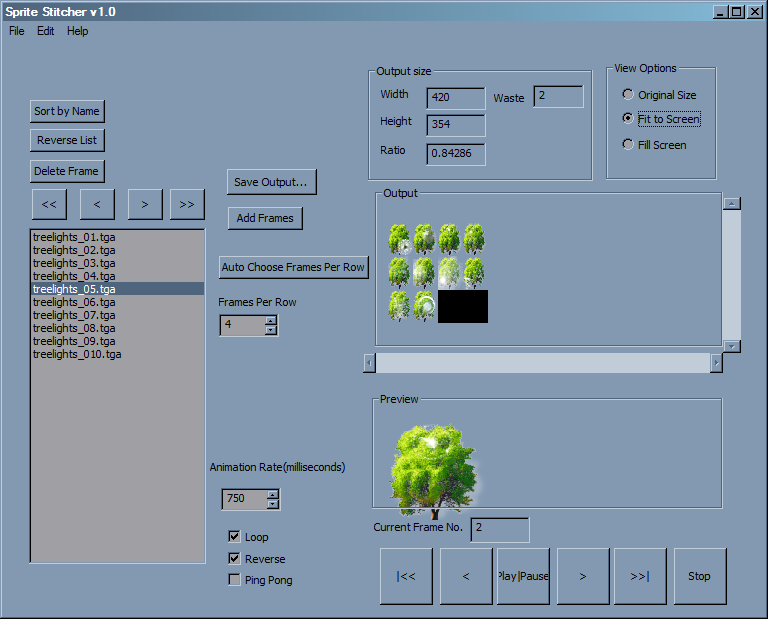Click the < button above the frame list
This screenshot has height=619, width=768.
click(x=97, y=204)
